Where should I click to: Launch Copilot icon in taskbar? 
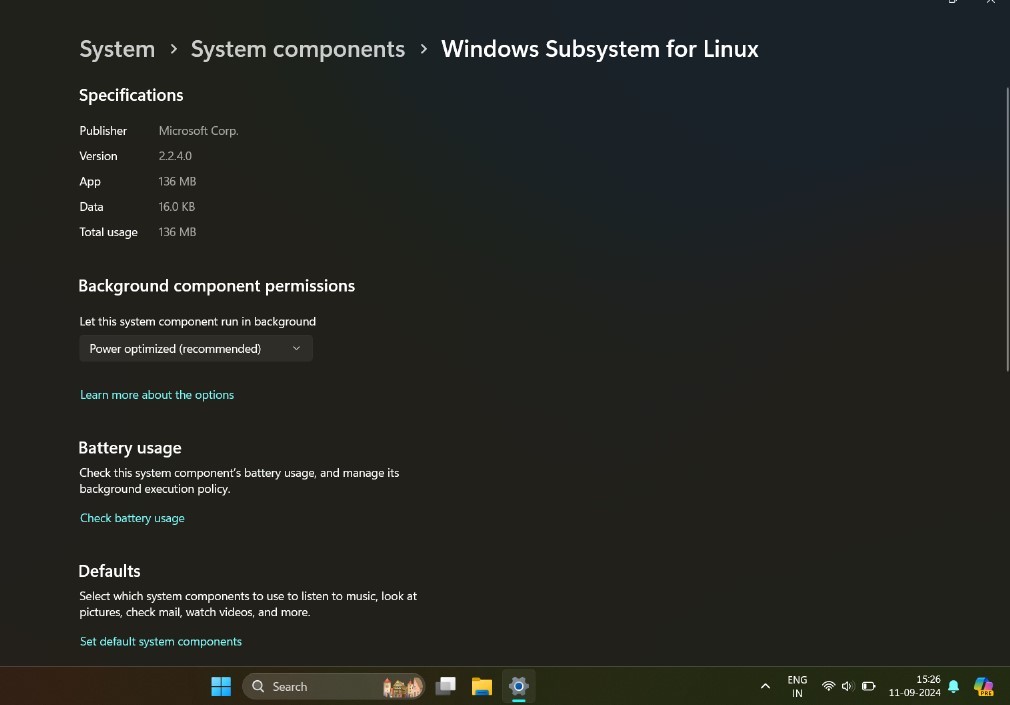(x=984, y=686)
